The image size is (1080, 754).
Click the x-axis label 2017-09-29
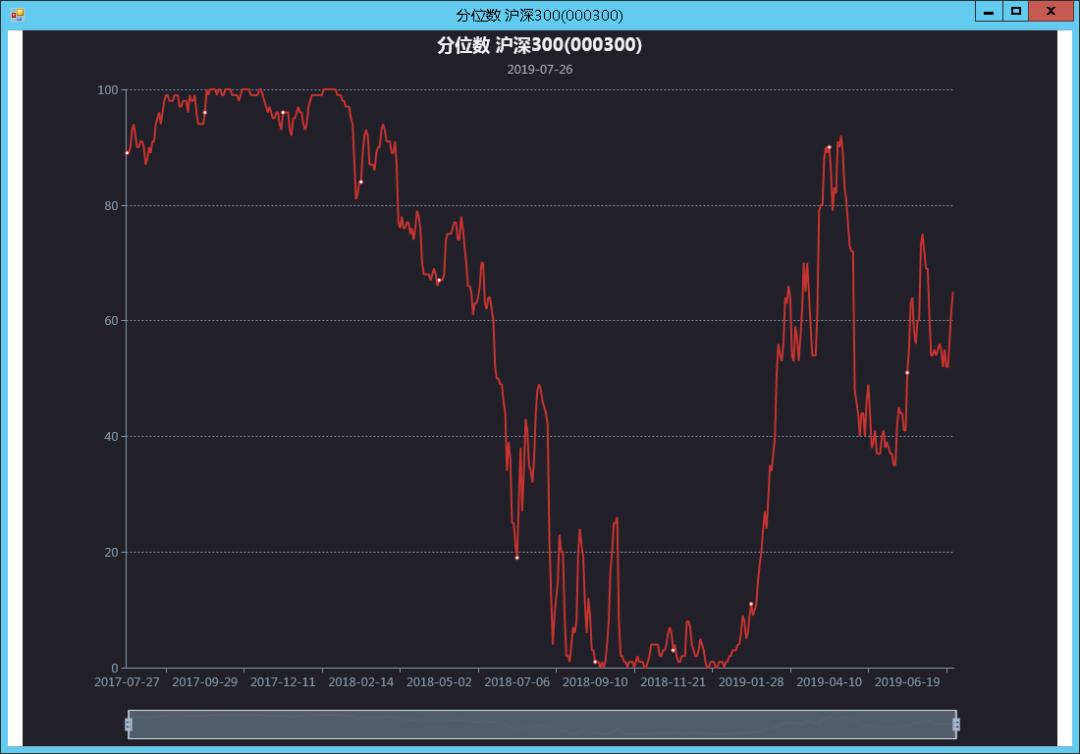[205, 682]
